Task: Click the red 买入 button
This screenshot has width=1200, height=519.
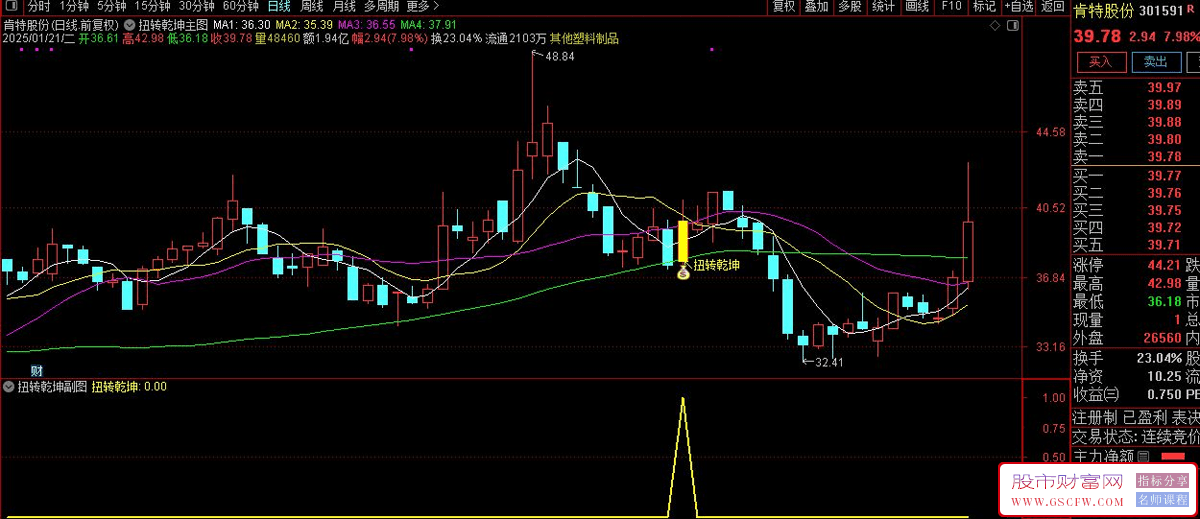Action: [x=1100, y=62]
